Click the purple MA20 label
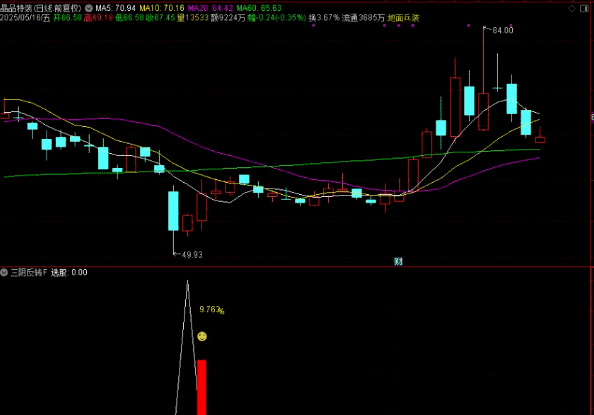This screenshot has height=415, width=594. tap(210, 8)
